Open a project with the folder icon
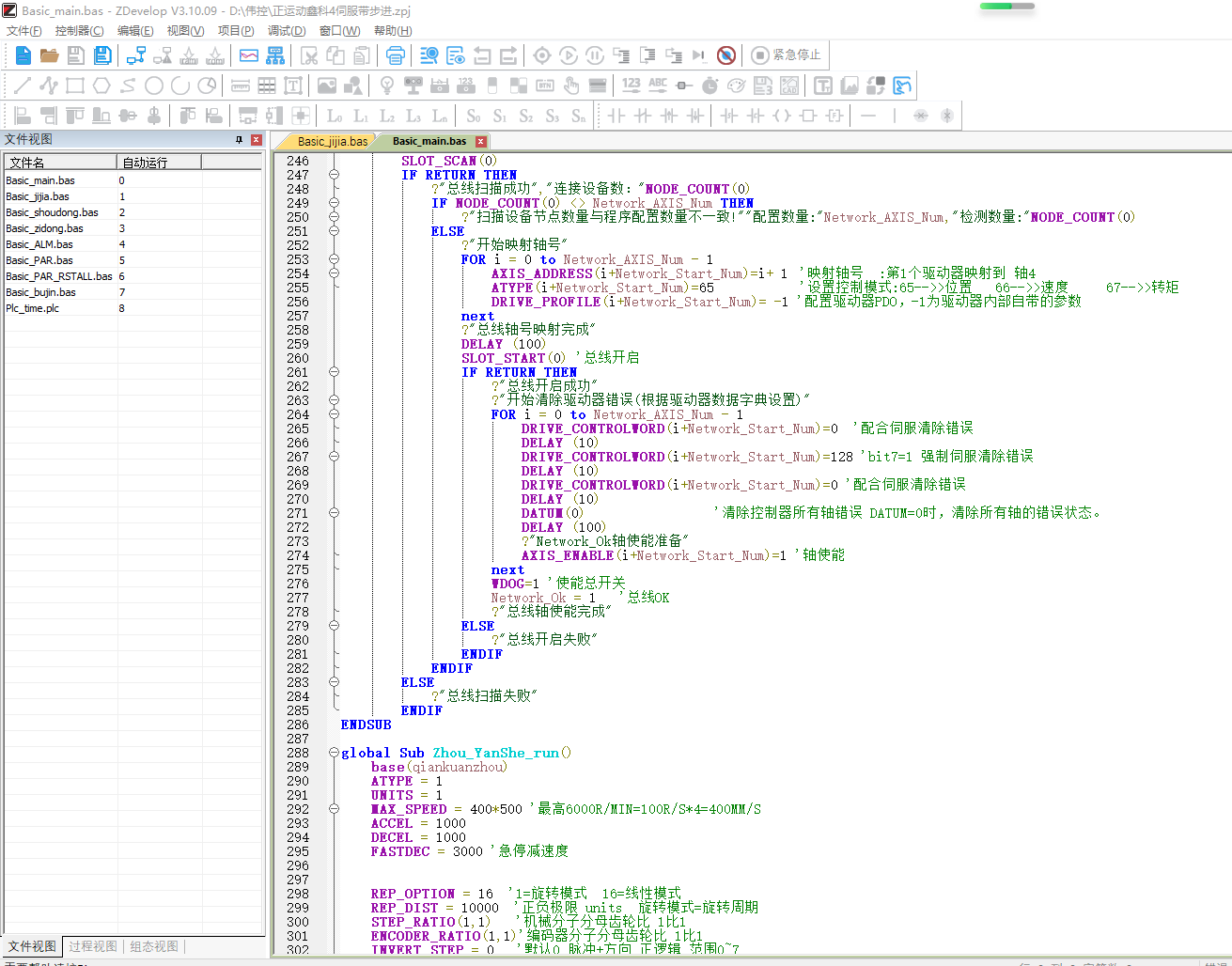The width and height of the screenshot is (1232, 966). pyautogui.click(x=50, y=55)
